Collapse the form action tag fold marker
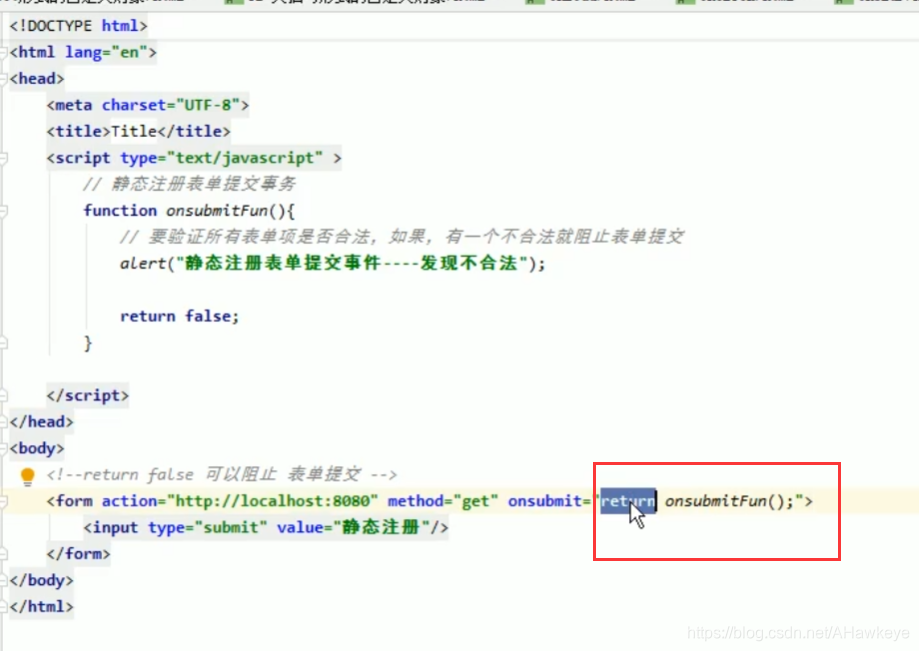Viewport: 919px width, 651px height. [3, 501]
